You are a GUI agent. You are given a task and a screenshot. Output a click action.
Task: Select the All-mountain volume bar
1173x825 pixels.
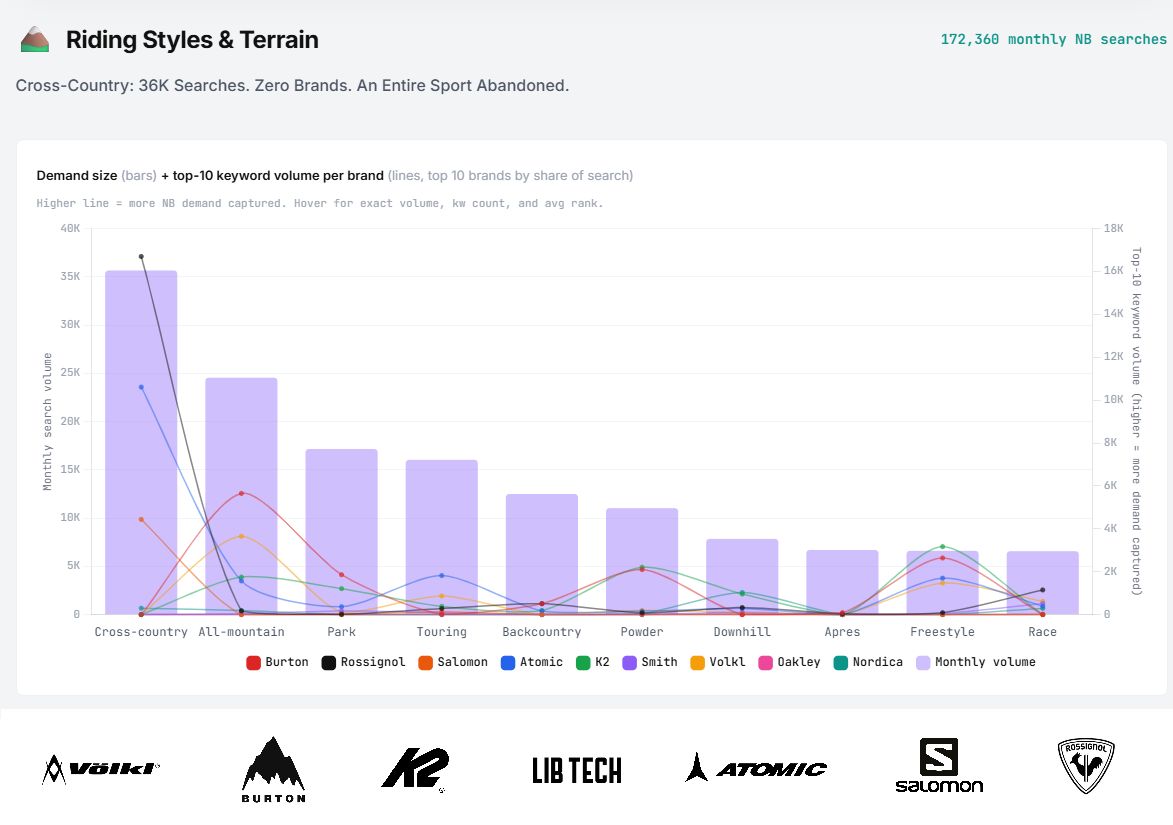242,497
